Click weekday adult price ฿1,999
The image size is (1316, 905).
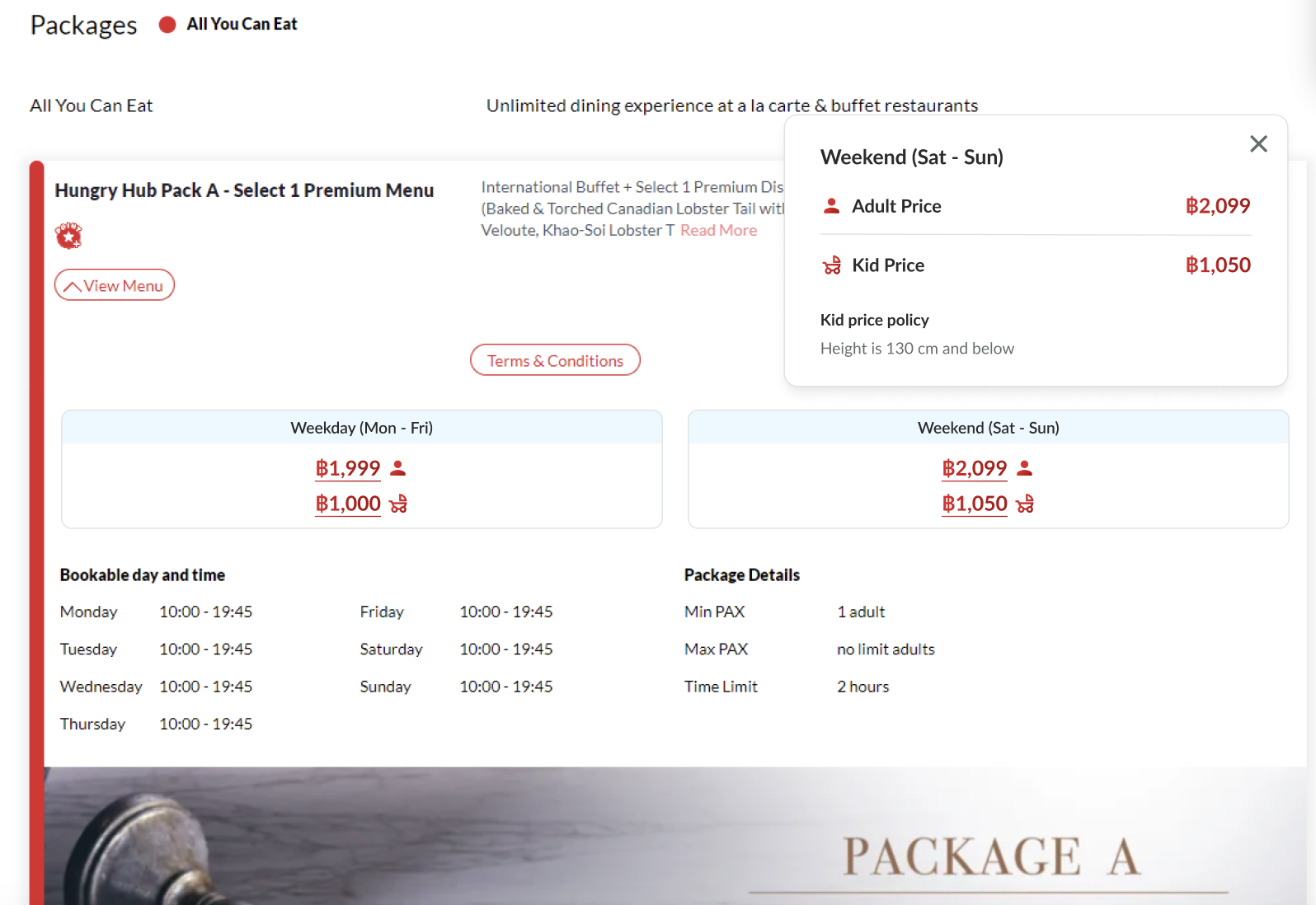pyautogui.click(x=348, y=468)
